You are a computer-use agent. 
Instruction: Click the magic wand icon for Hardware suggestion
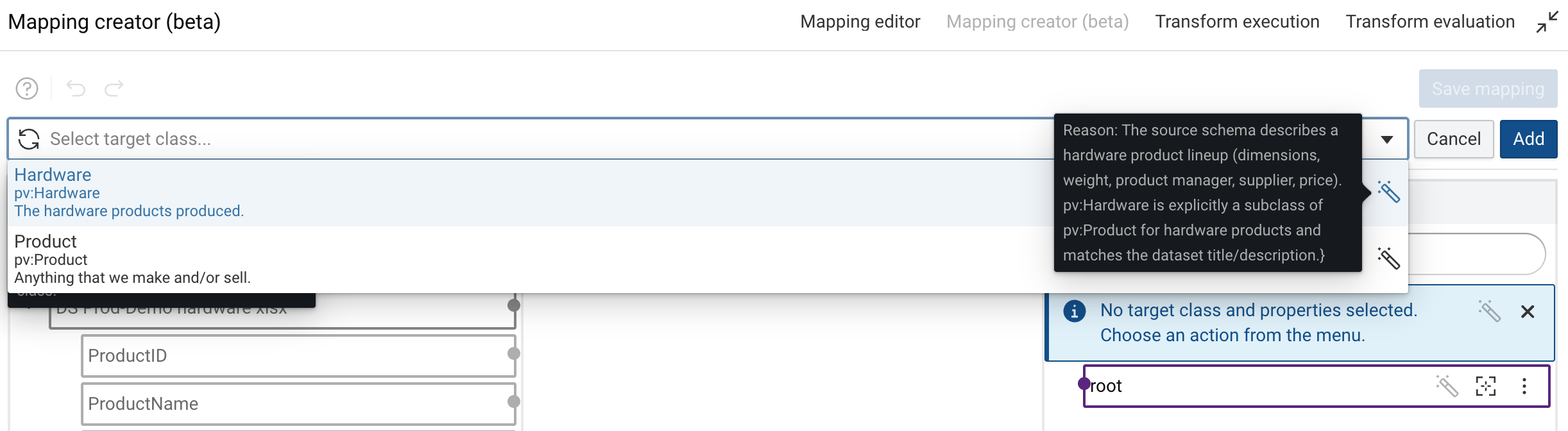(1388, 192)
